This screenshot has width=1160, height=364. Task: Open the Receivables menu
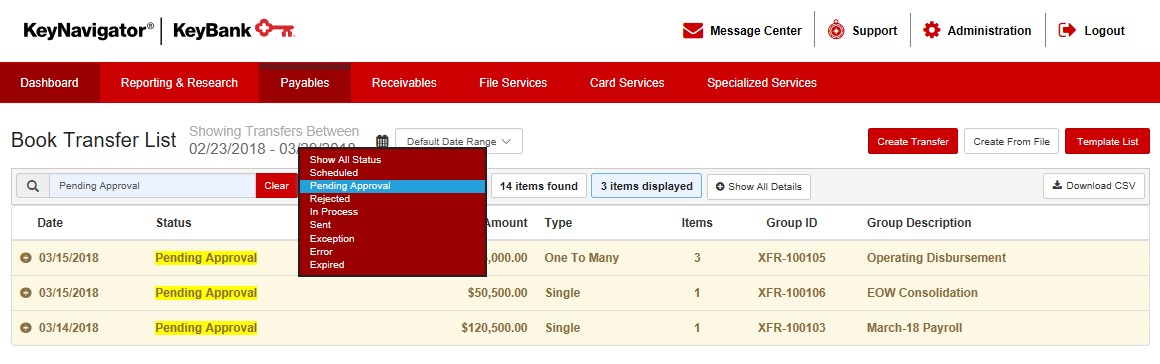[x=404, y=83]
